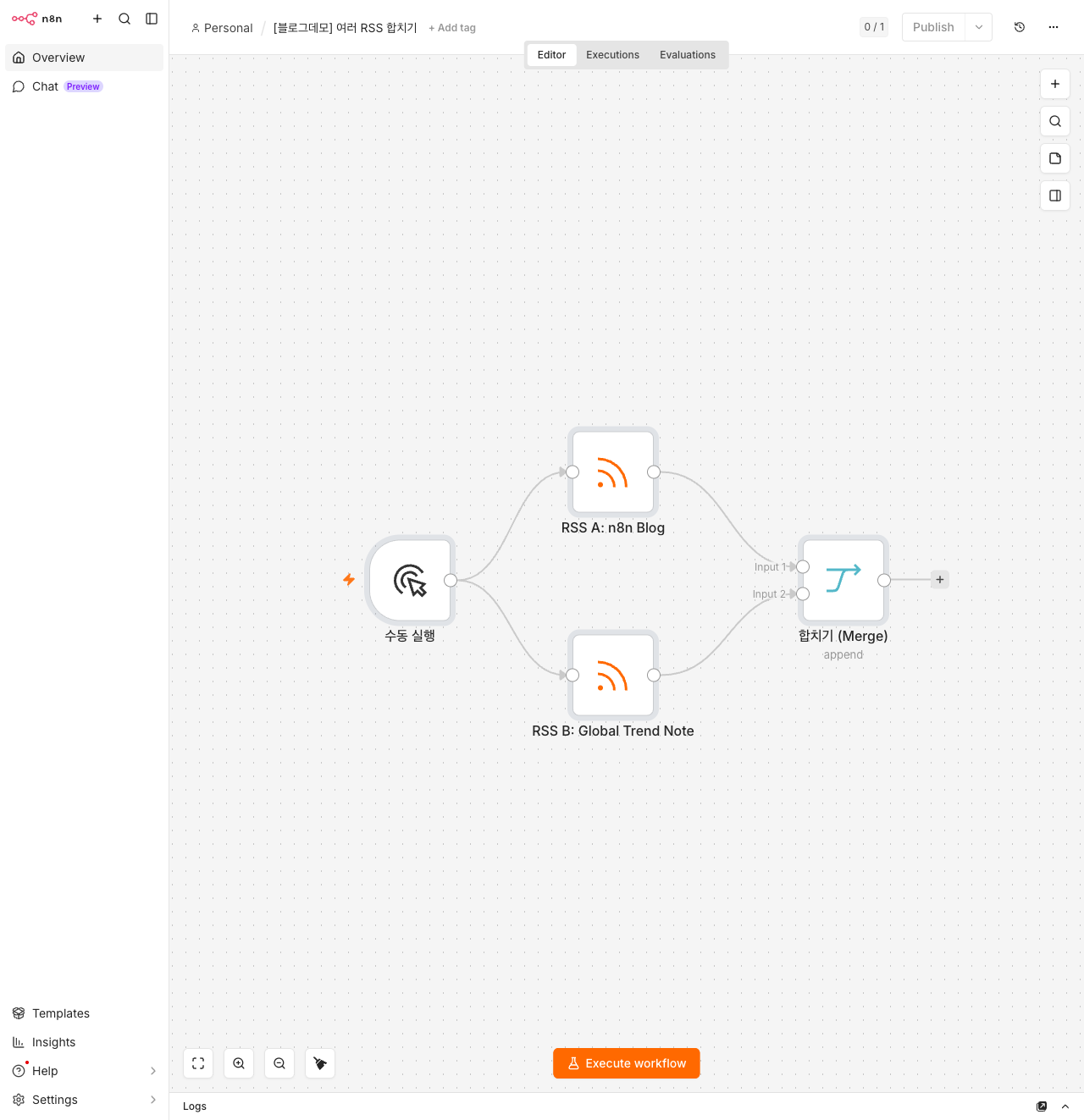1084x1120 pixels.
Task: Expand the Publish dropdown arrow
Action: (x=979, y=27)
